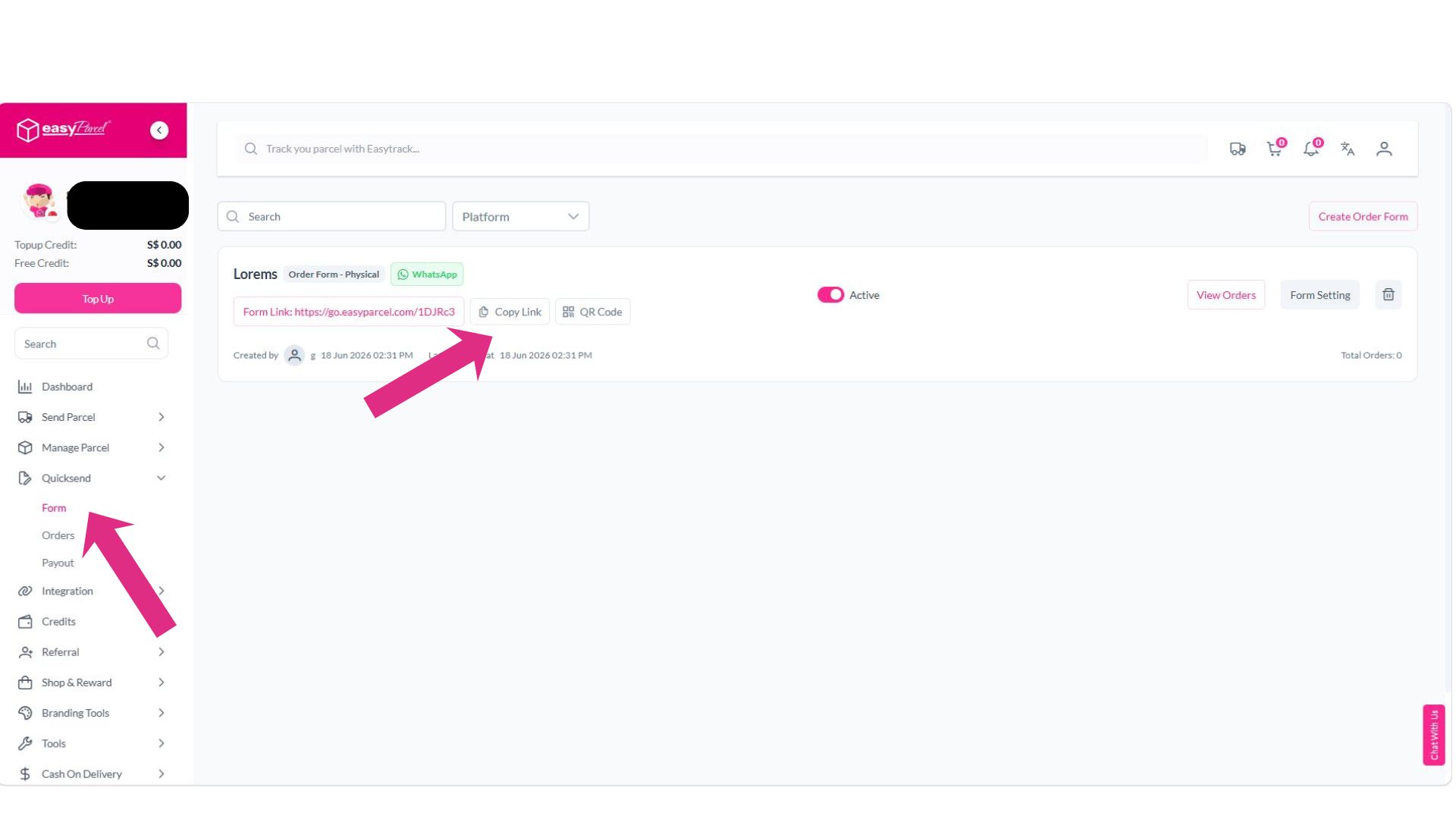
Task: Show the QR Code for the form
Action: (x=592, y=312)
